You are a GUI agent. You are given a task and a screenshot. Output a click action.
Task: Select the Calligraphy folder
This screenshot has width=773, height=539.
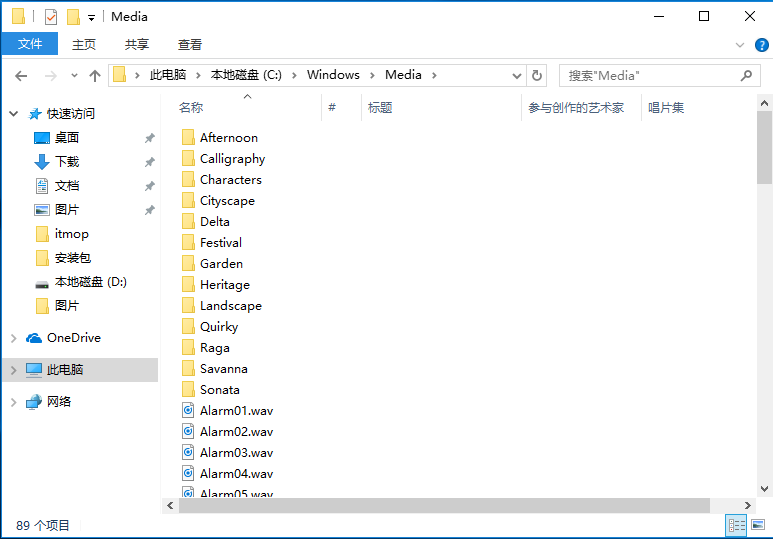click(232, 159)
